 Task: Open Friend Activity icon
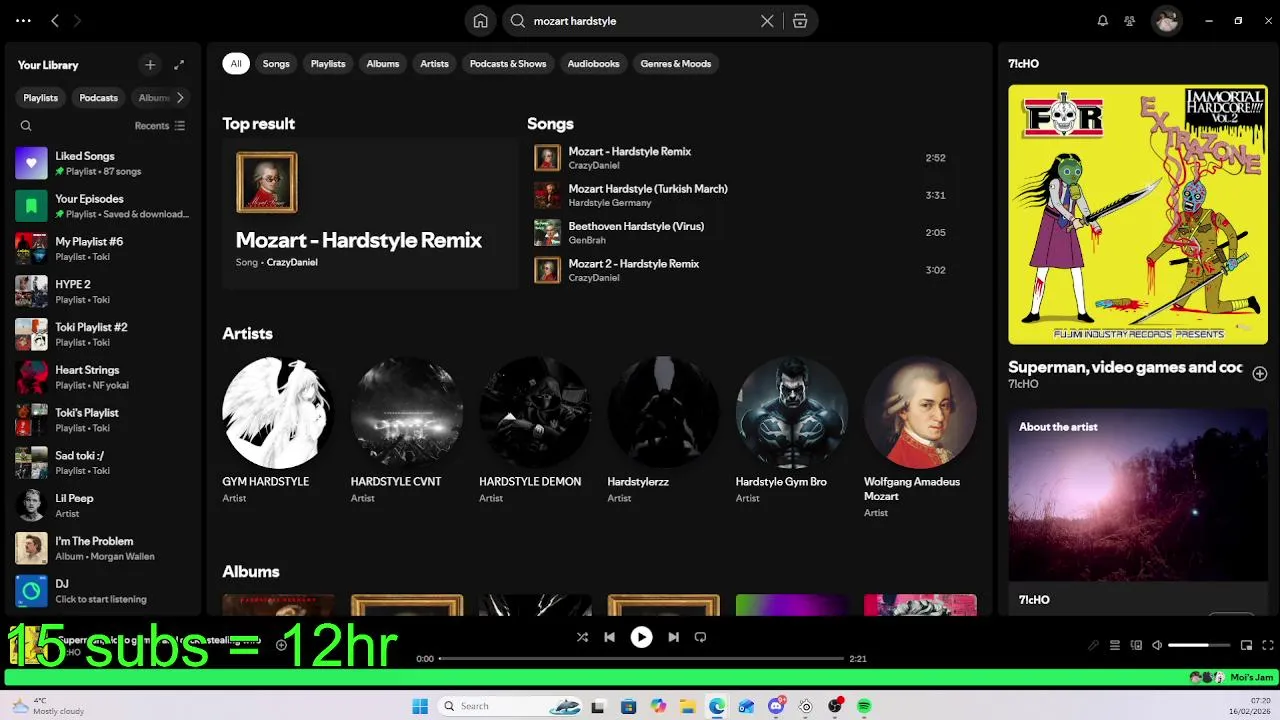pos(1129,21)
